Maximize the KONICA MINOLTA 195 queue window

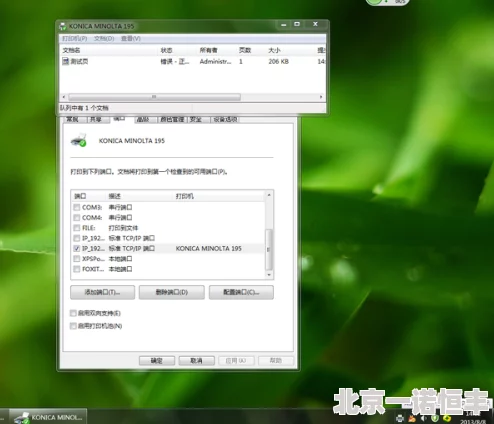tap(297, 25)
